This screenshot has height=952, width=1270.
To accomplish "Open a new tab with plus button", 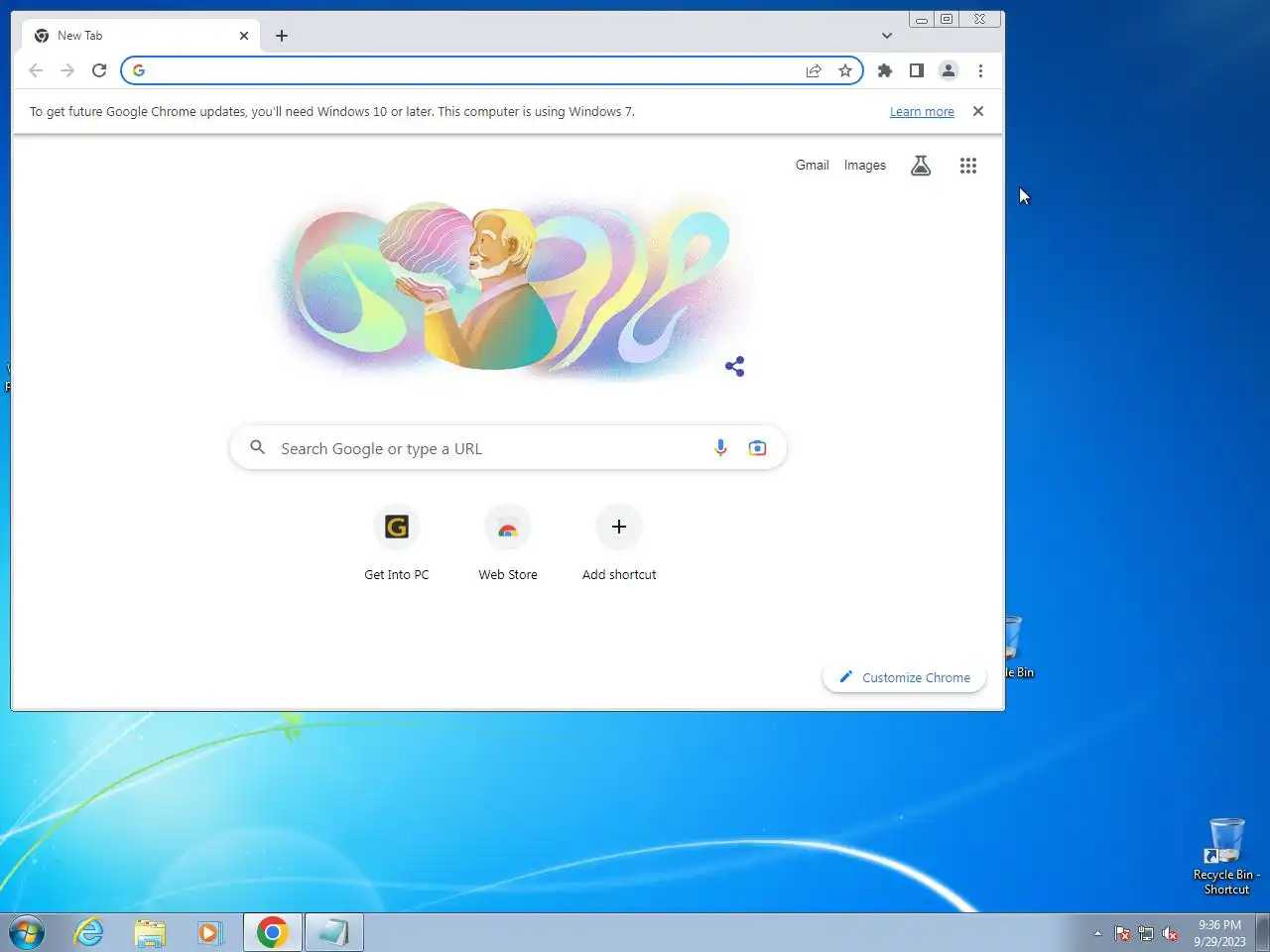I will pos(282,36).
